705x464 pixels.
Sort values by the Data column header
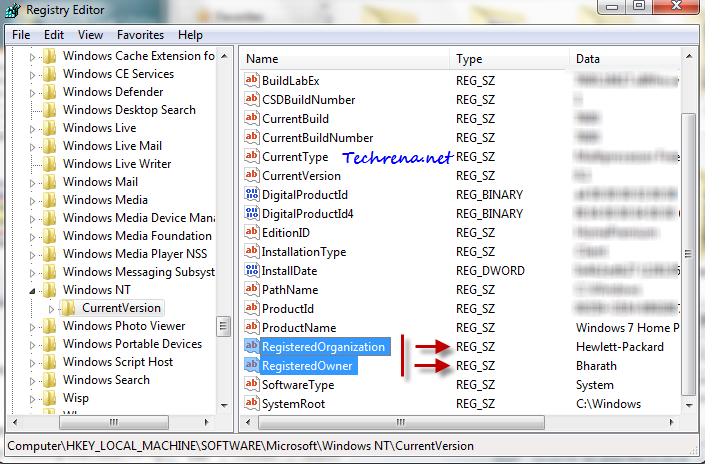(625, 59)
